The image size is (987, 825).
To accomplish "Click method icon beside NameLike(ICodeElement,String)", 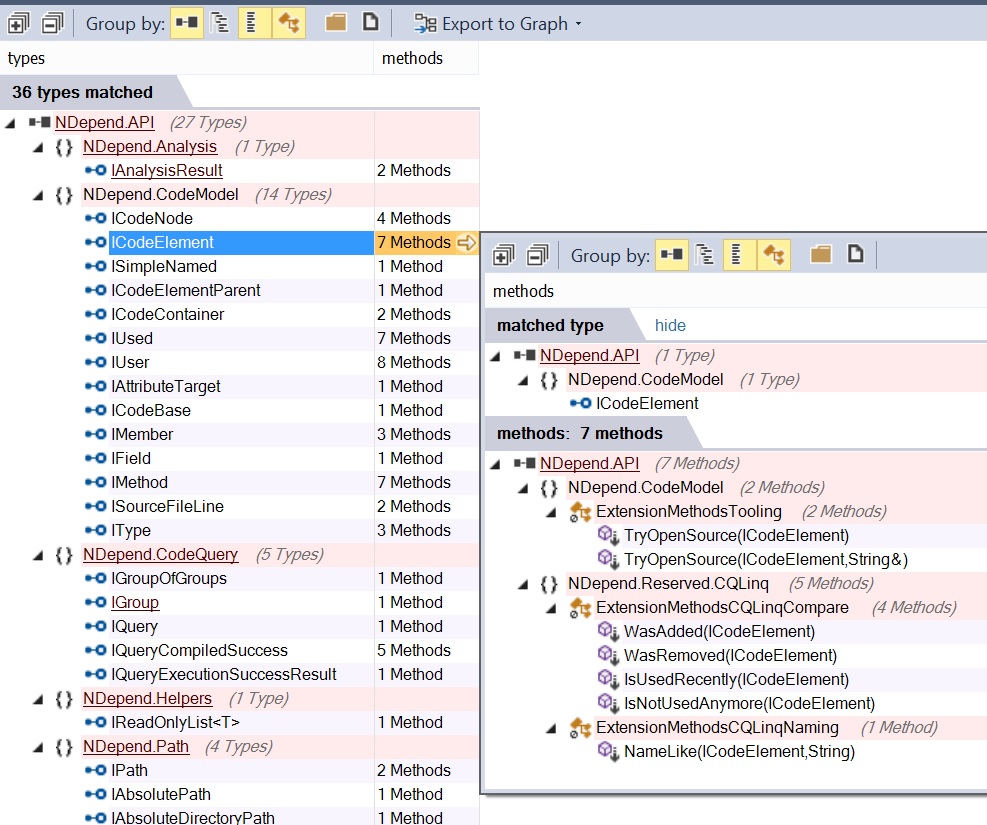I will click(608, 751).
